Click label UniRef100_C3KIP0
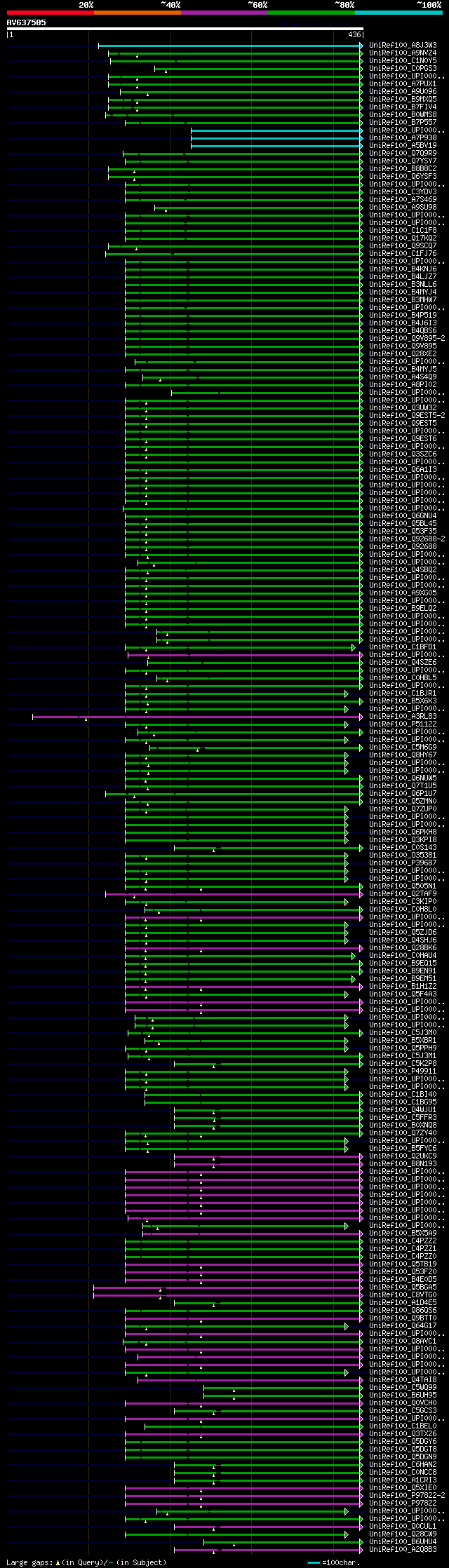This screenshot has width=449, height=1568. coord(403,902)
